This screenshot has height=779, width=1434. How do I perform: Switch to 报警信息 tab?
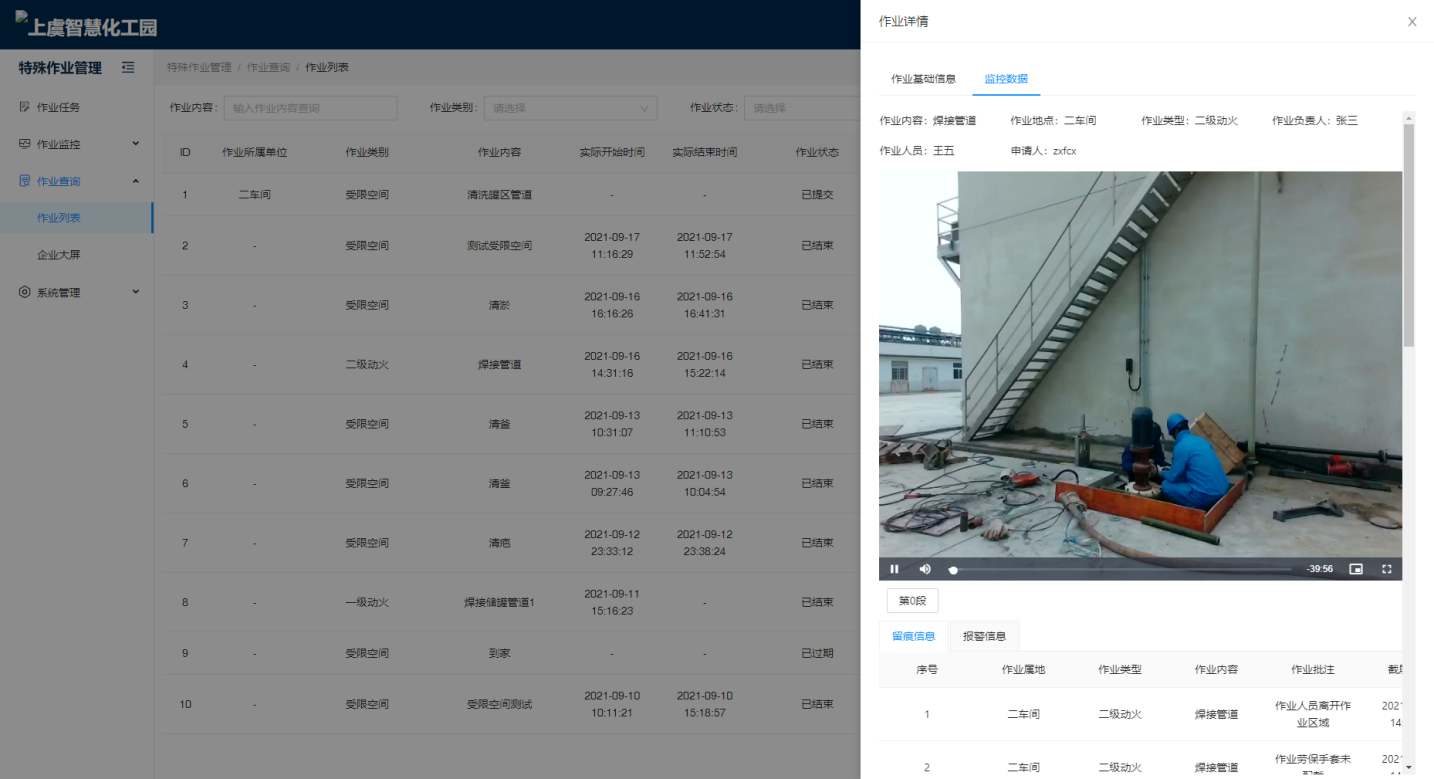pos(984,636)
